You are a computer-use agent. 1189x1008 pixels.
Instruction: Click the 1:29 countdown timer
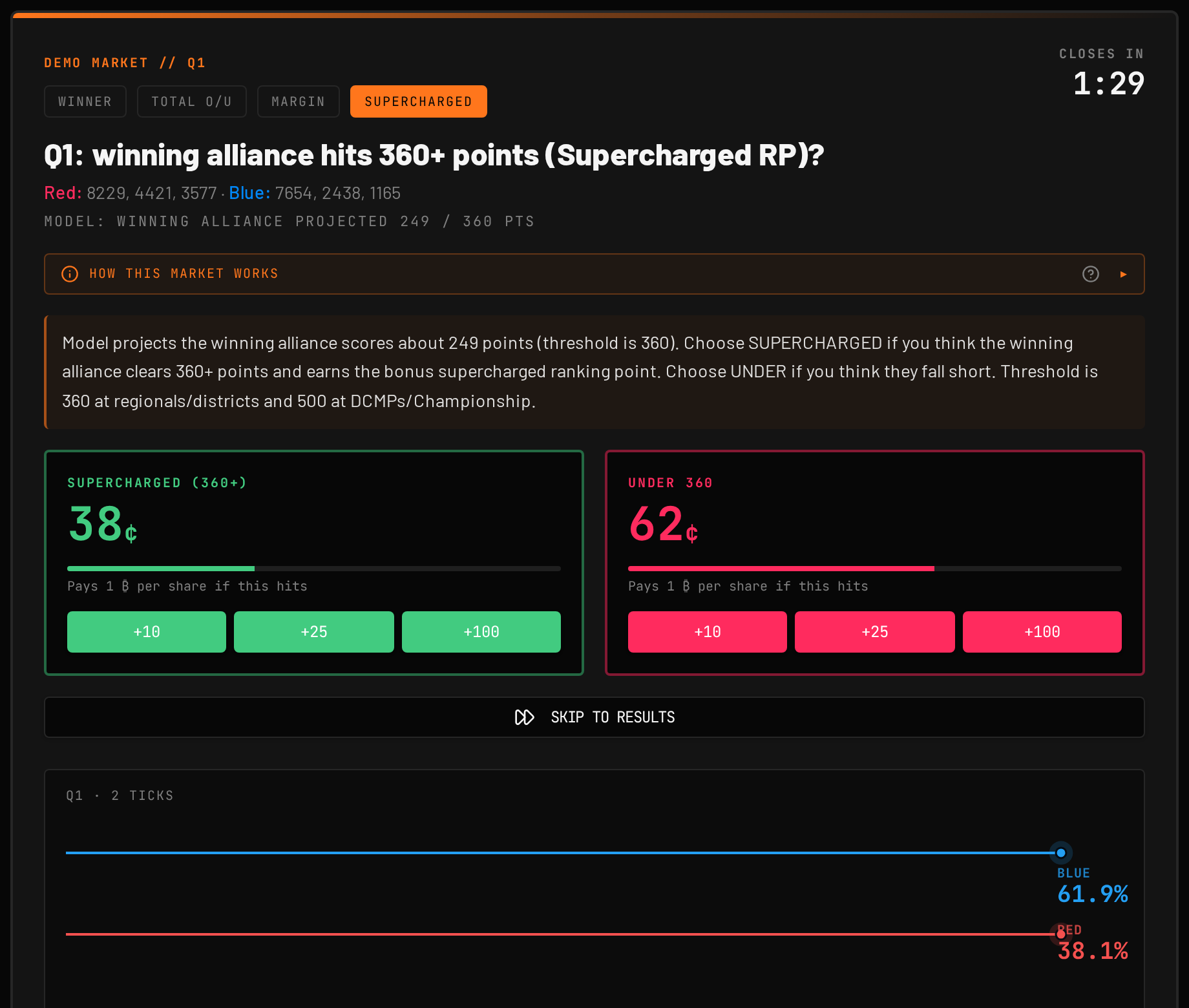point(1109,83)
